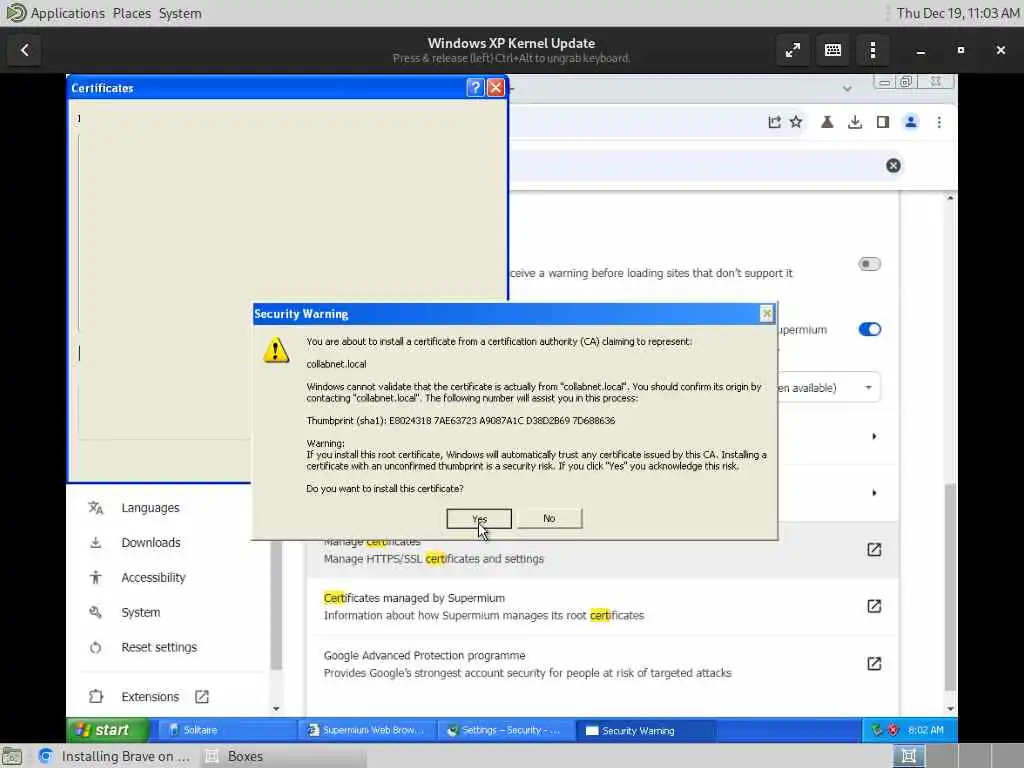Screen dimensions: 1024x768
Task: Click the browser share icon
Action: [x=775, y=122]
